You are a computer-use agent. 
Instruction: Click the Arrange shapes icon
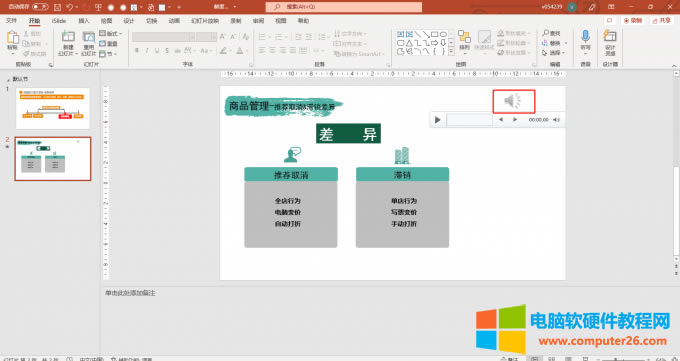tap(464, 37)
